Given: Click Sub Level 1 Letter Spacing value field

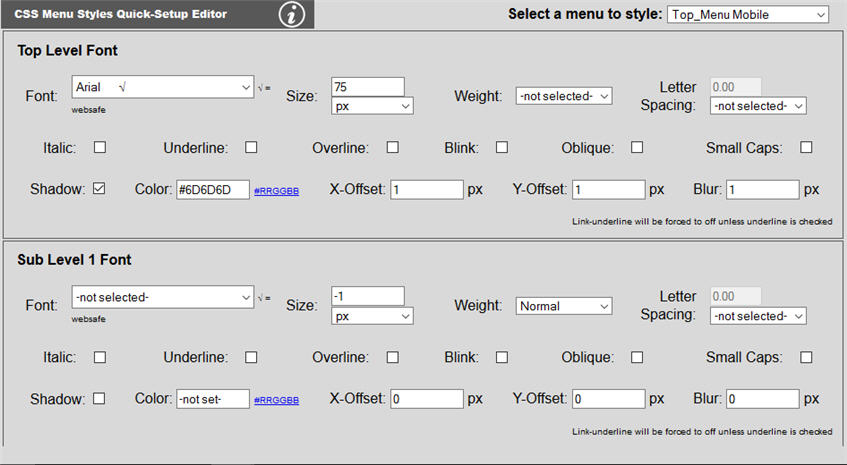Looking at the screenshot, I should (735, 296).
